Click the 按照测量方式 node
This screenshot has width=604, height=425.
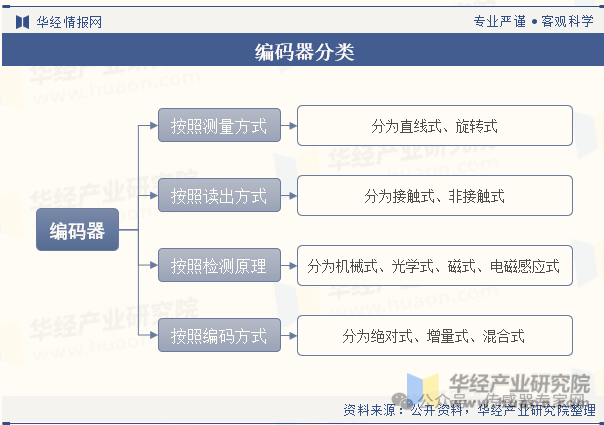[218, 126]
